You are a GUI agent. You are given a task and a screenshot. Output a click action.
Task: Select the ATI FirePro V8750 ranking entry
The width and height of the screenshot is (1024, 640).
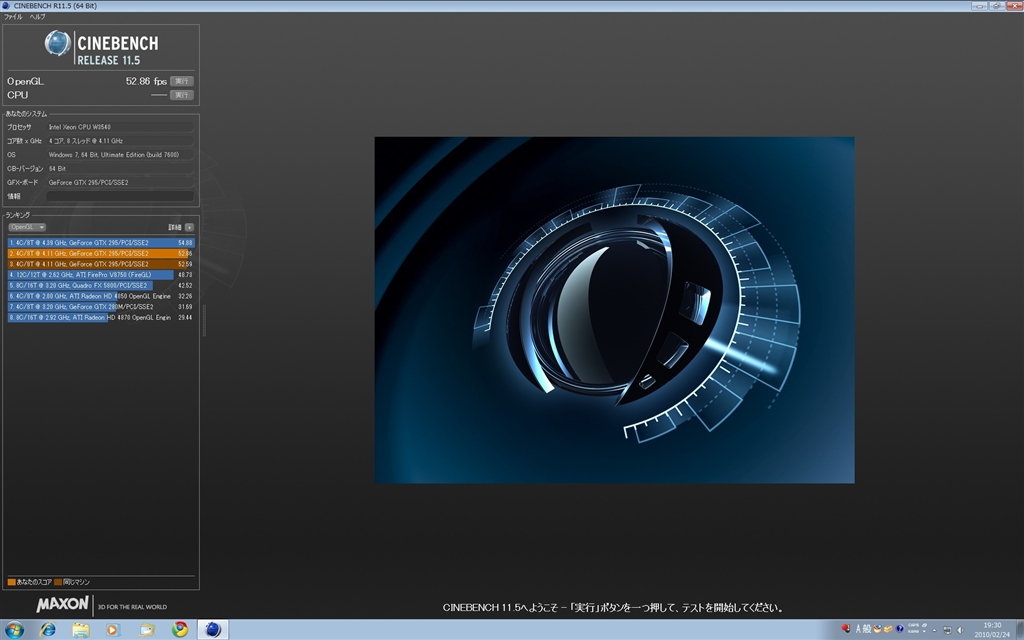[100, 274]
